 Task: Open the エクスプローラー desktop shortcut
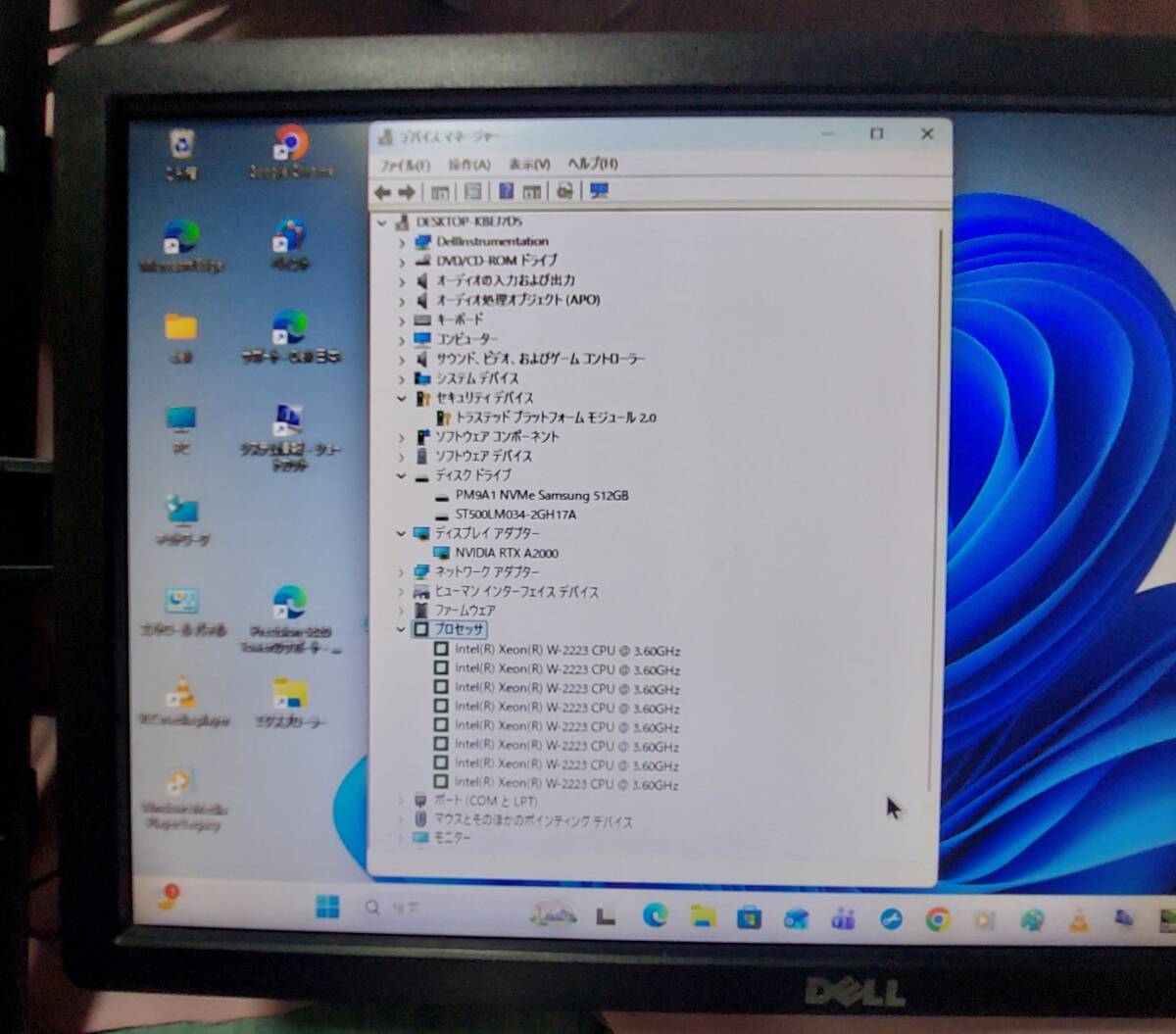tap(290, 703)
